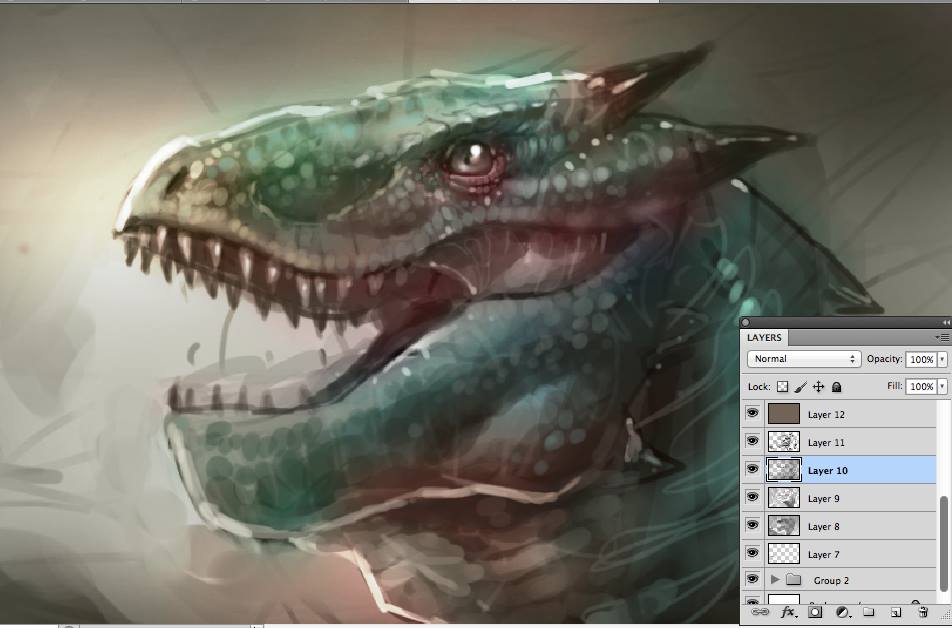
Task: Select the LAYERS tab
Action: [764, 338]
